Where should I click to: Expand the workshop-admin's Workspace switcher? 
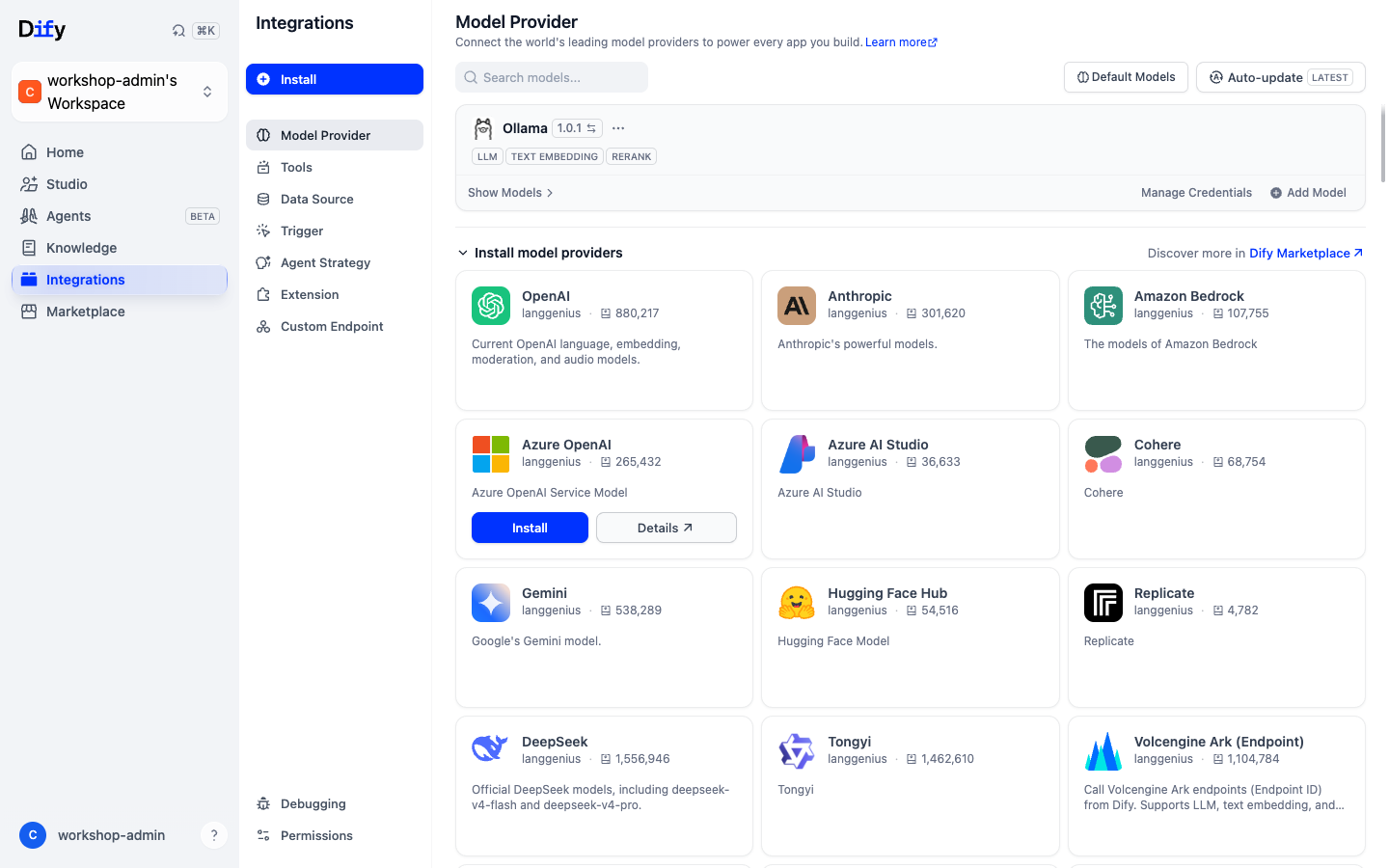[120, 92]
